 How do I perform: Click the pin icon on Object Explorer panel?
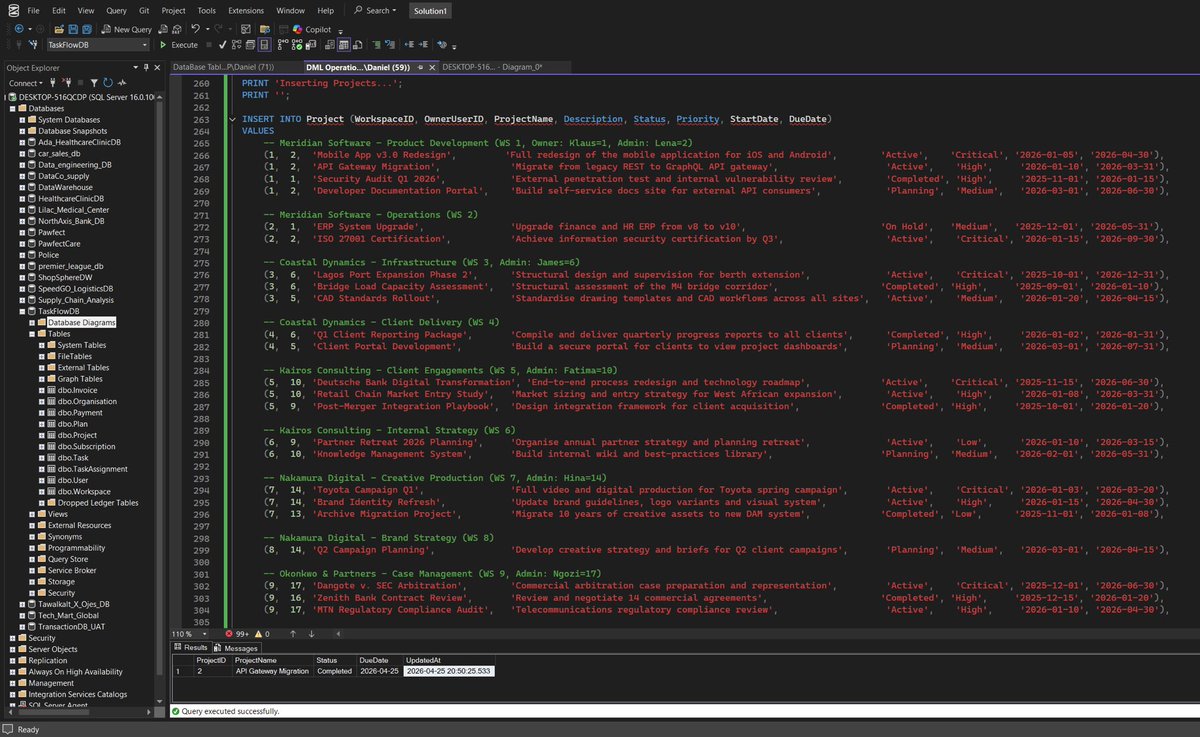click(x=146, y=67)
